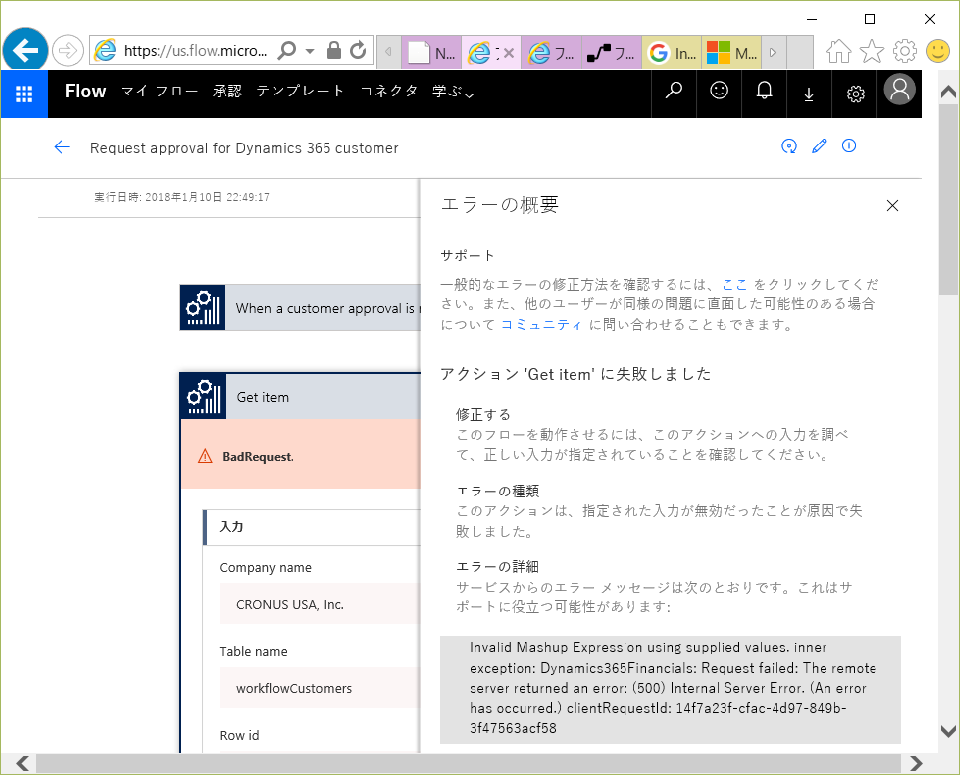Viewport: 960px width, 775px height.
Task: Open the 承認 menu item
Action: click(227, 92)
